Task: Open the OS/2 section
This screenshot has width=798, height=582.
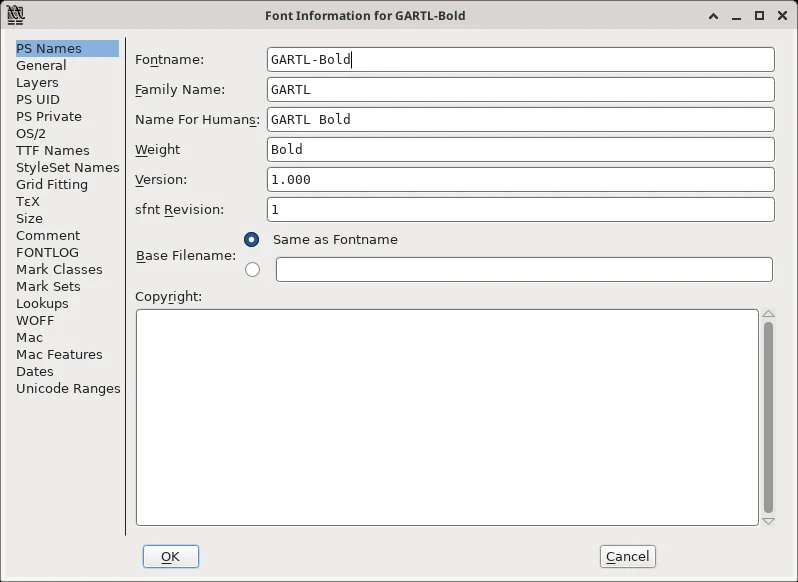Action: click(x=31, y=134)
